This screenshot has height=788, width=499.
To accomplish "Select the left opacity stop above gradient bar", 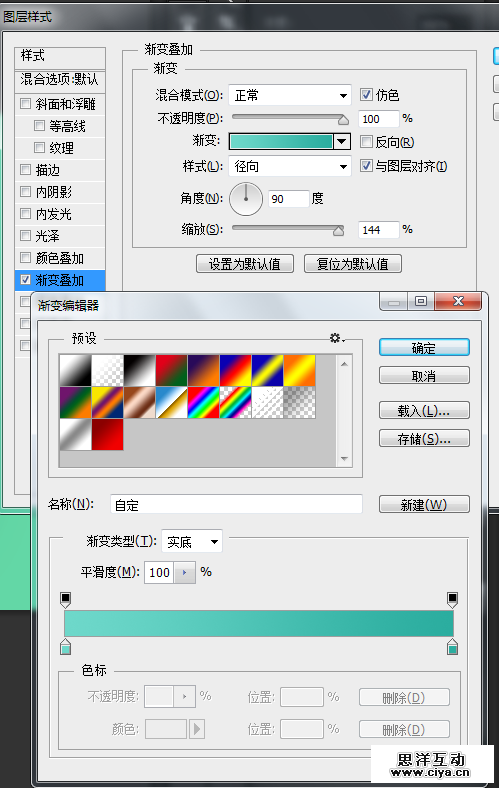I will (65, 600).
